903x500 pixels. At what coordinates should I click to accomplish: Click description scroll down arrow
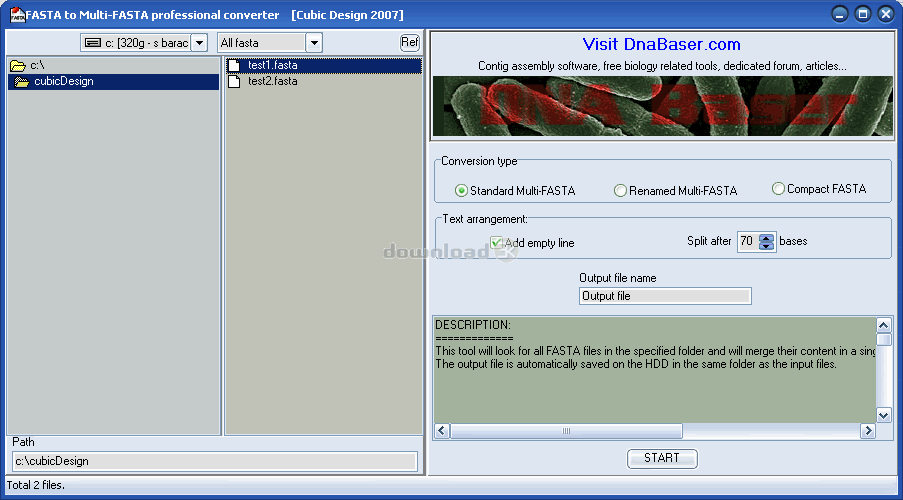(x=883, y=415)
